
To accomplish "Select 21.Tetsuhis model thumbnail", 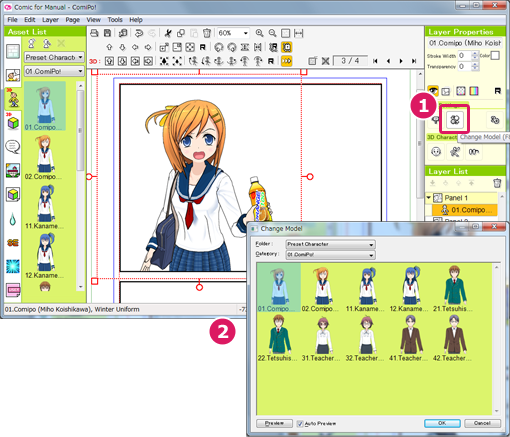I will coord(454,289).
